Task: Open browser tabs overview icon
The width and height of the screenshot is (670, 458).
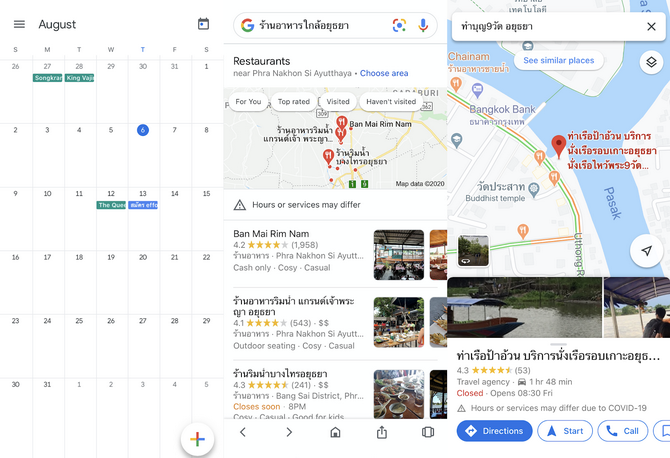Action: 428,432
